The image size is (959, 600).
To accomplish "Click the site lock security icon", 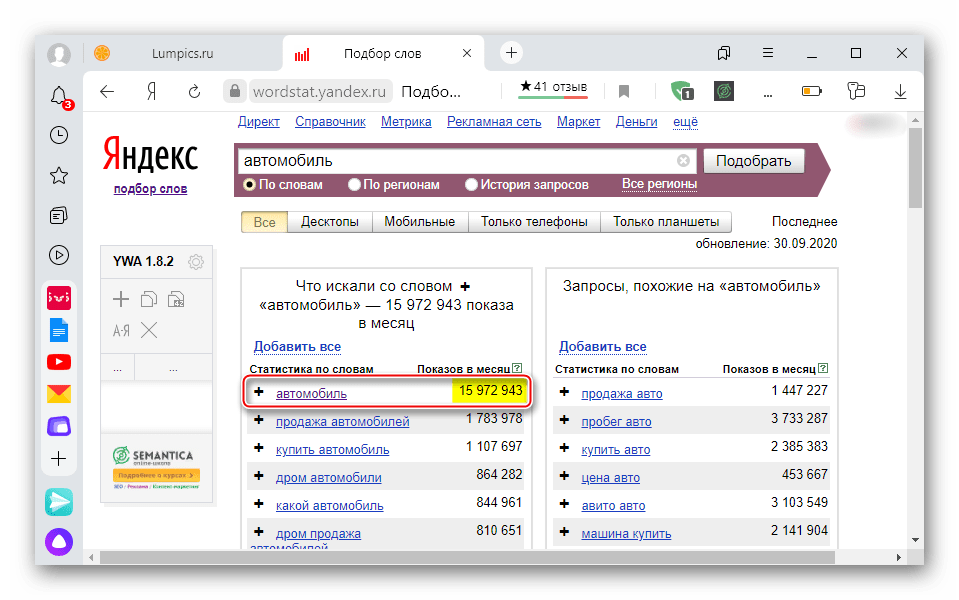I will coord(235,92).
